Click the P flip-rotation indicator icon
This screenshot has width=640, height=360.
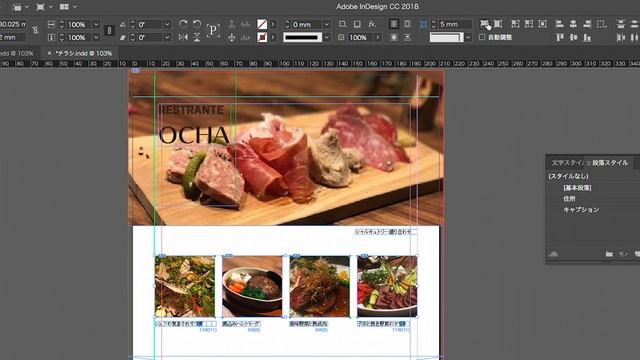tap(213, 30)
